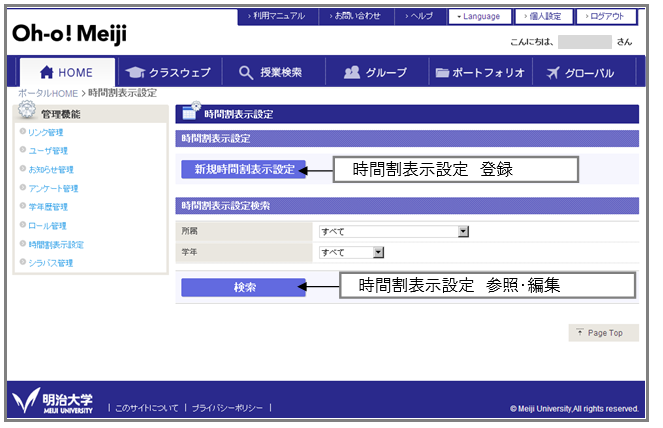The width and height of the screenshot is (663, 428).
Task: Open このサイトについて footer link
Action: 146,408
